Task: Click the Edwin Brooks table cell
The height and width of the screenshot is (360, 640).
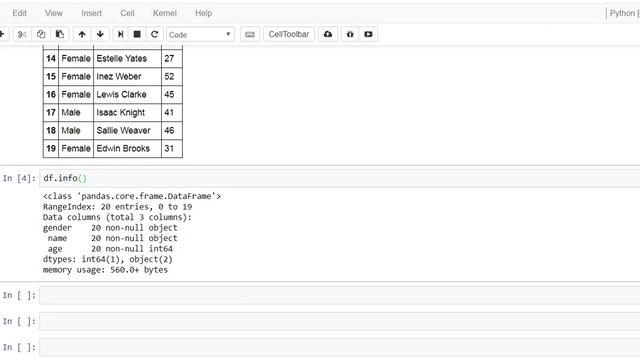Action: tap(127, 148)
